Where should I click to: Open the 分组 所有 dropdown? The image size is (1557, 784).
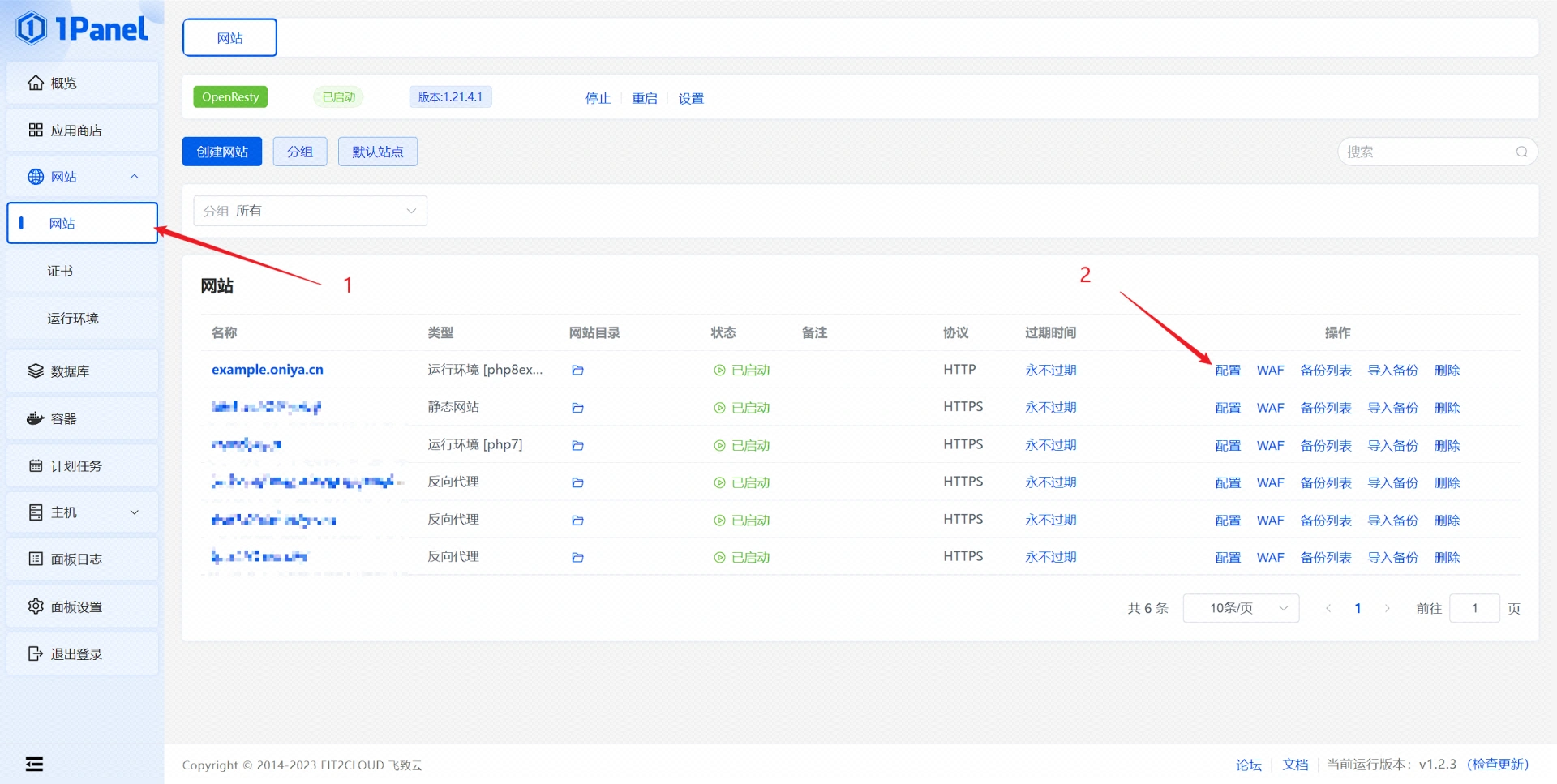point(310,211)
